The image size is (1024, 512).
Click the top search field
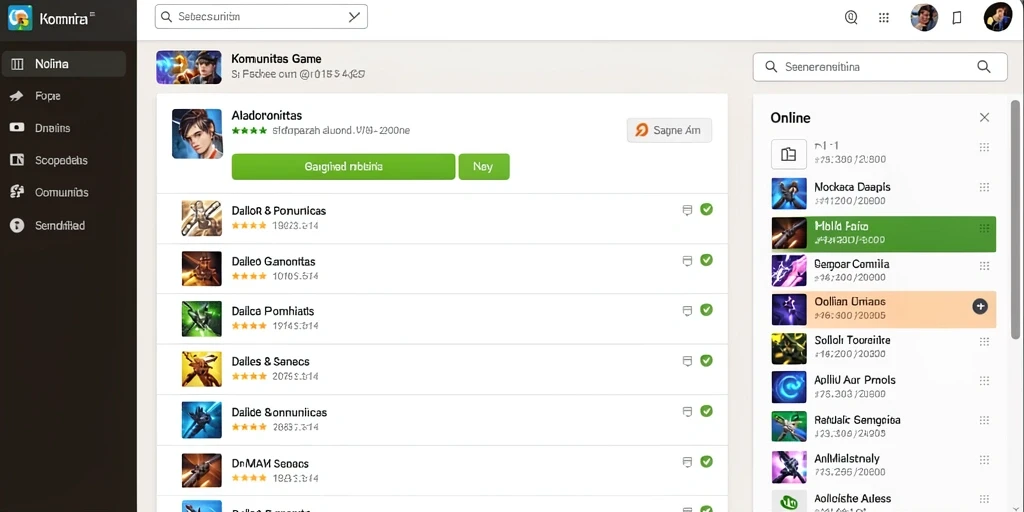pos(261,16)
